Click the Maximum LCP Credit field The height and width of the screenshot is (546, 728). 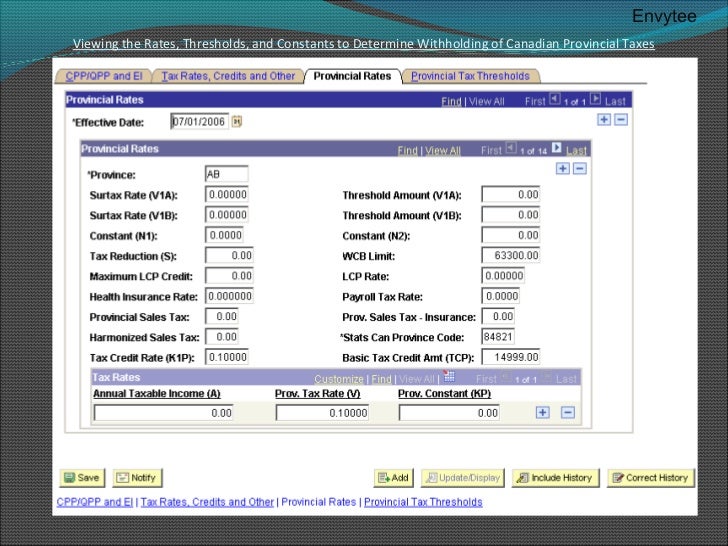click(x=229, y=276)
